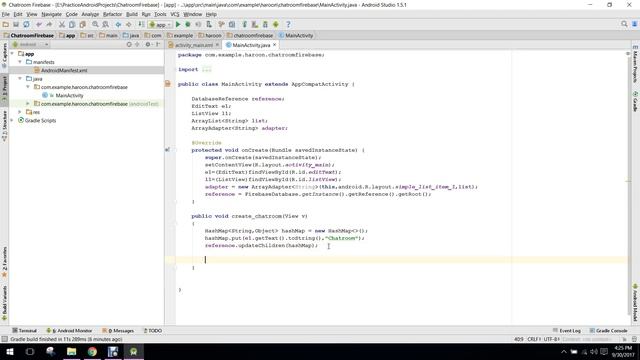Viewport: 640px width, 360px height.
Task: Collapse the first com.example.haroon.chatroomfirebase package
Action: coord(28,87)
